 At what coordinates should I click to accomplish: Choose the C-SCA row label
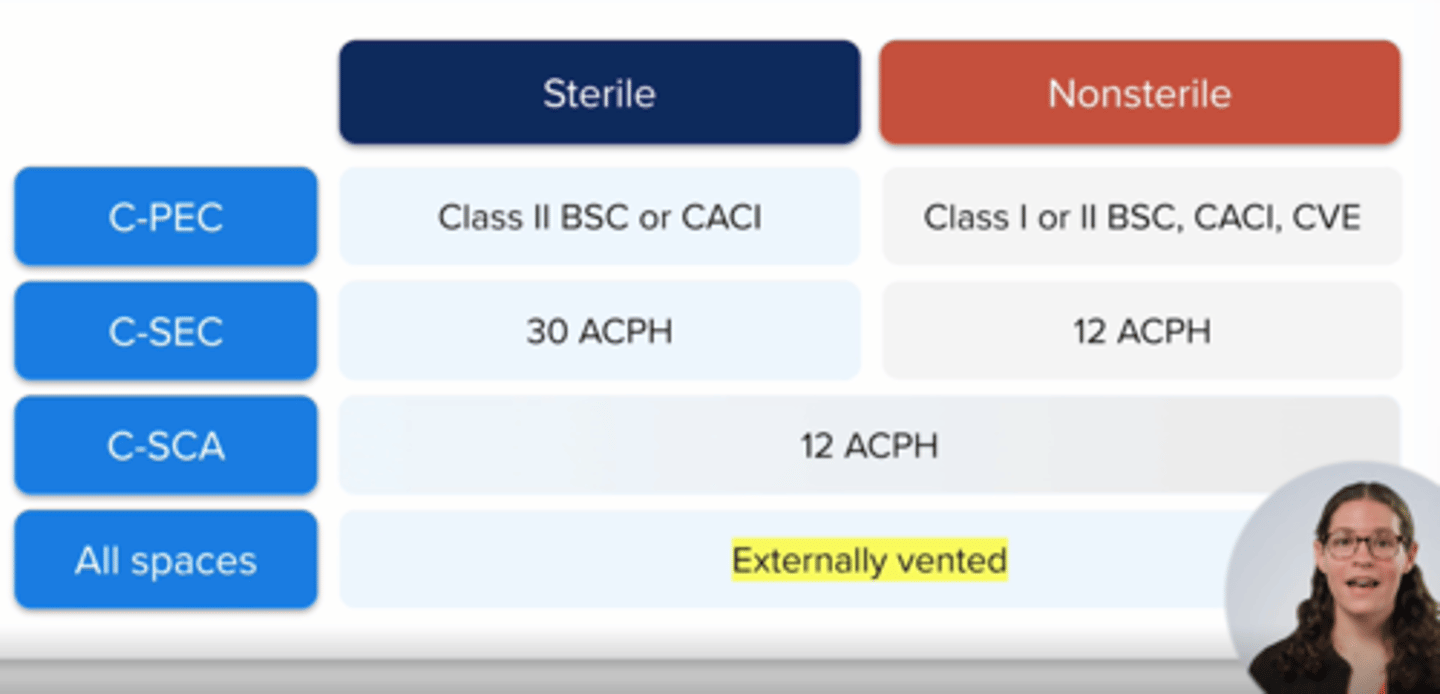tap(166, 445)
